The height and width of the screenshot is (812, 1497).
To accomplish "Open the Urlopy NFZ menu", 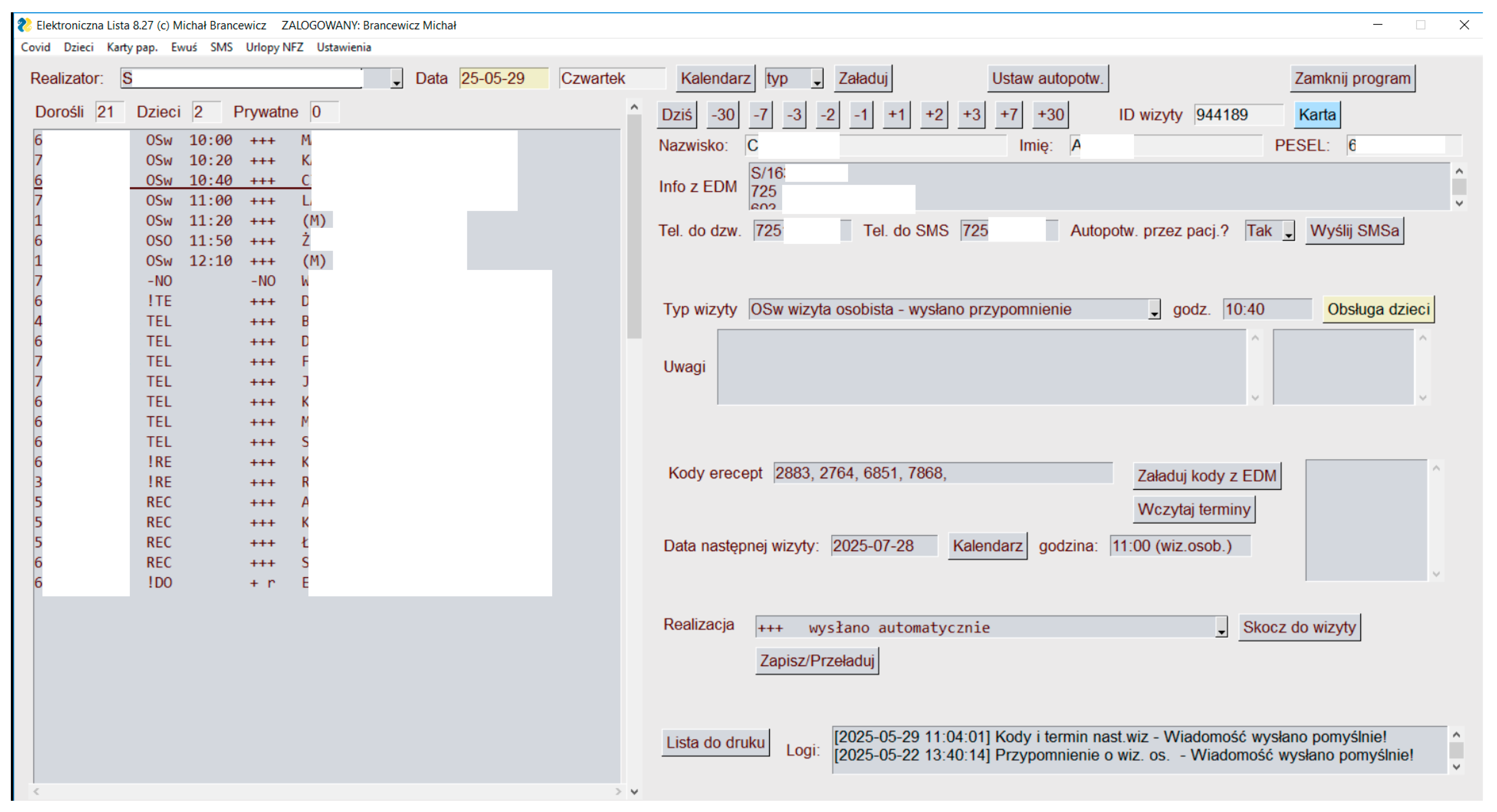I will click(x=274, y=47).
